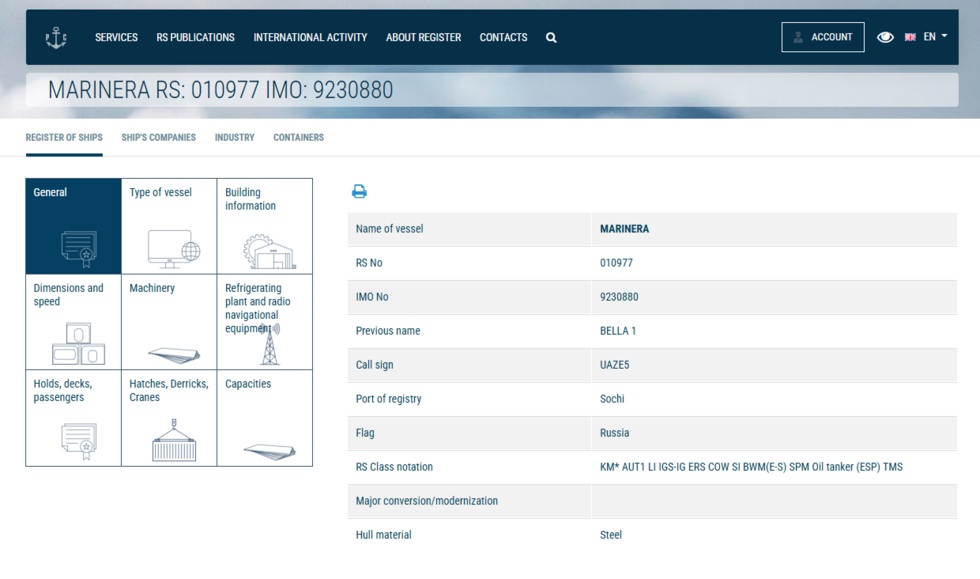Open the EN language dropdown
Viewport: 980px width, 579px height.
(930, 37)
